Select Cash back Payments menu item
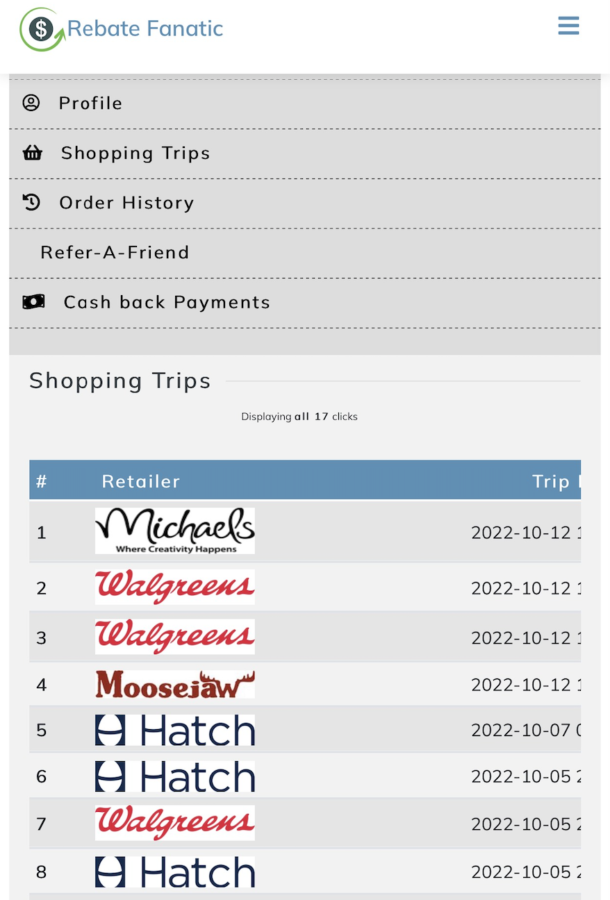This screenshot has width=610, height=900. (x=305, y=303)
